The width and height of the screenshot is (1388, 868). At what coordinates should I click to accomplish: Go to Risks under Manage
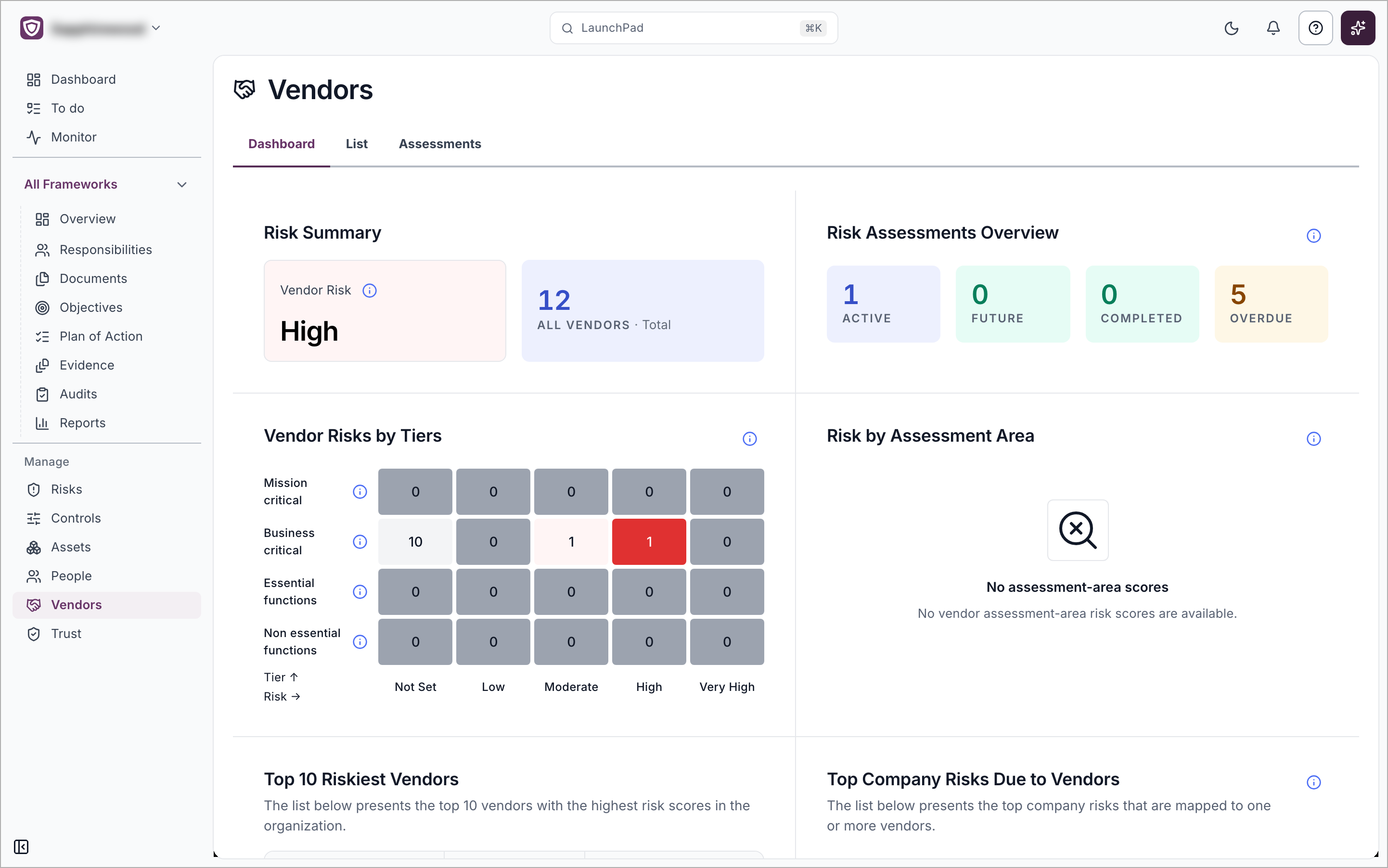coord(107,489)
